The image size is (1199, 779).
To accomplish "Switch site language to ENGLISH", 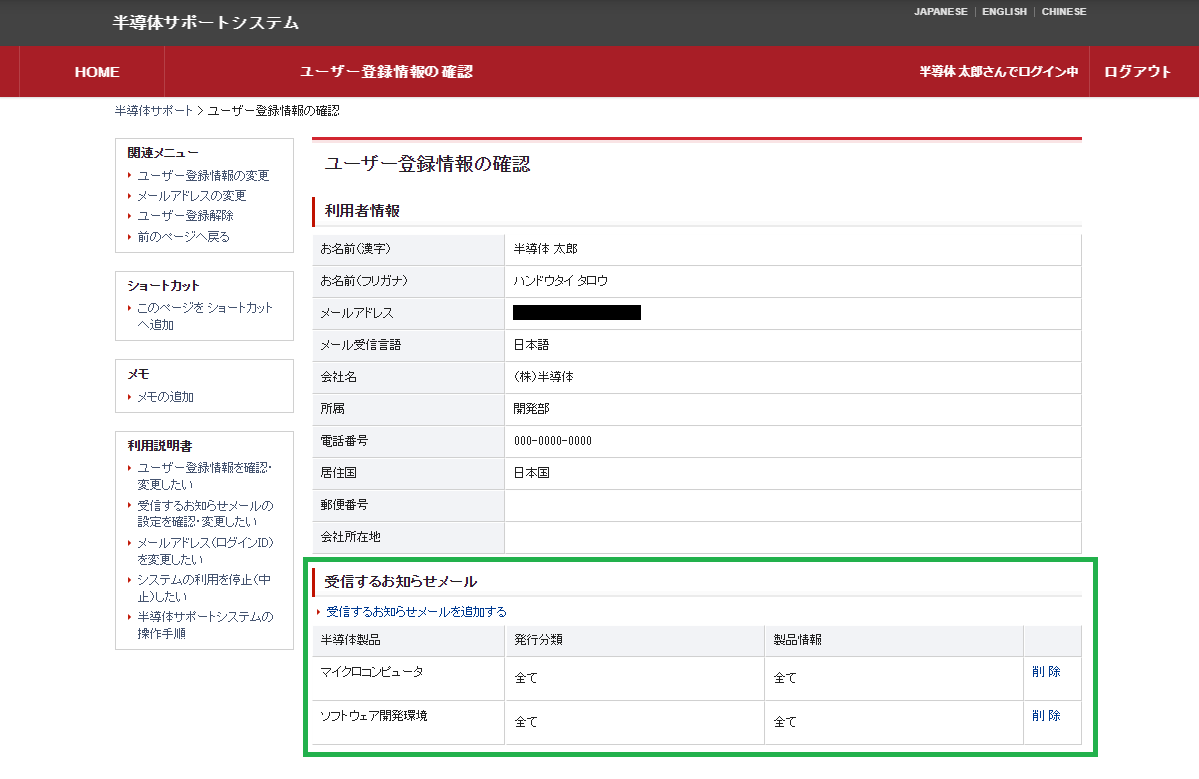I will coord(1004,11).
